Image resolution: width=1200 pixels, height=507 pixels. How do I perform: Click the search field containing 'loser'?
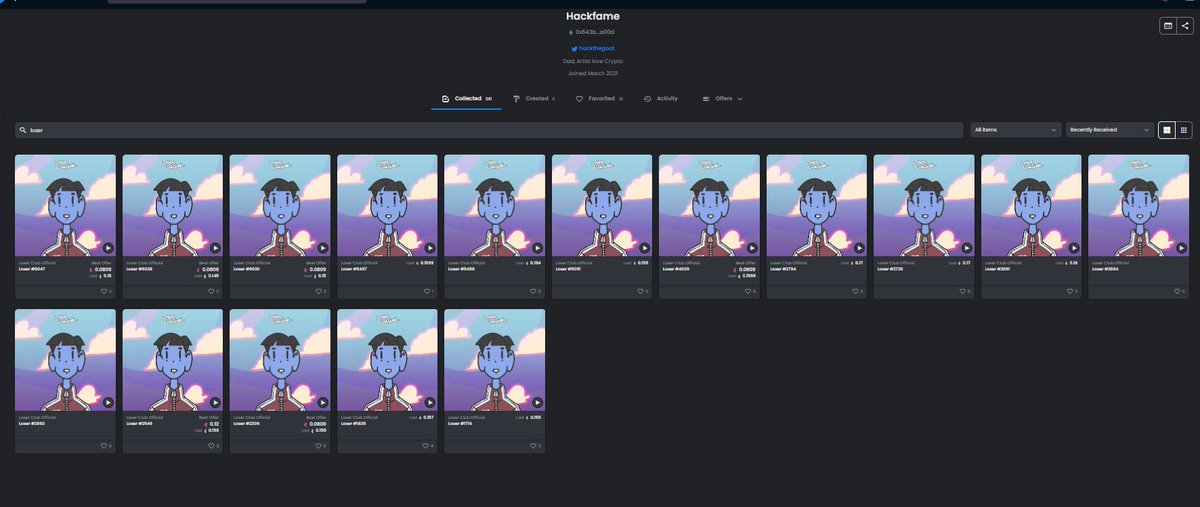tap(490, 130)
